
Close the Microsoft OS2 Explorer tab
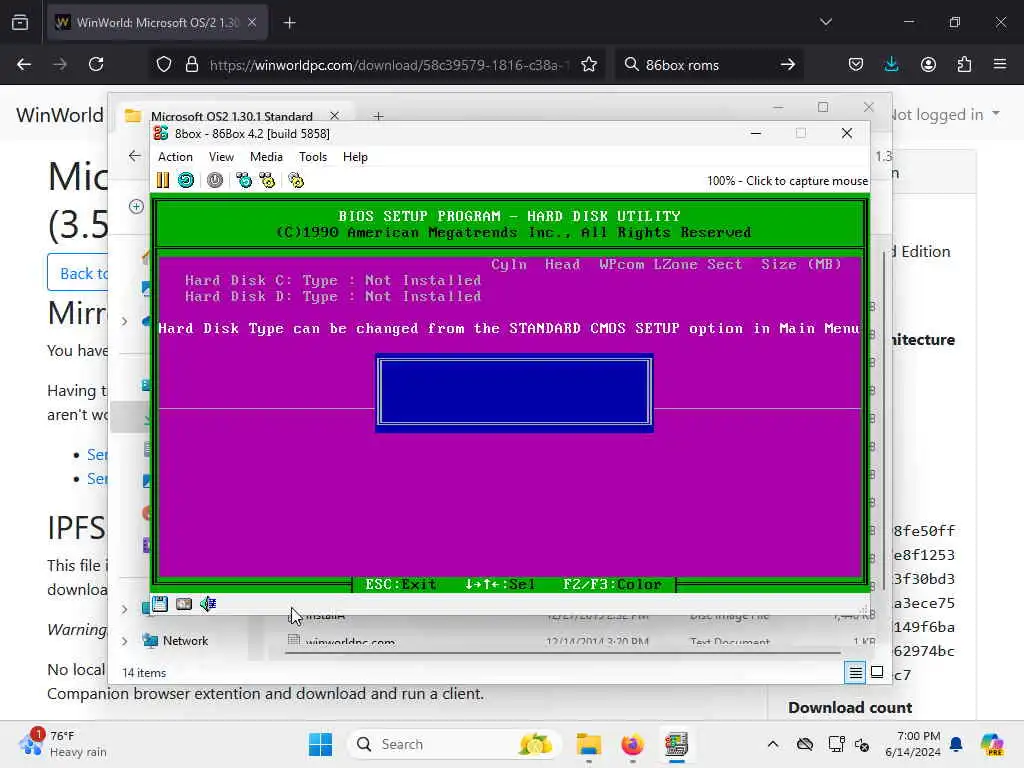334,116
